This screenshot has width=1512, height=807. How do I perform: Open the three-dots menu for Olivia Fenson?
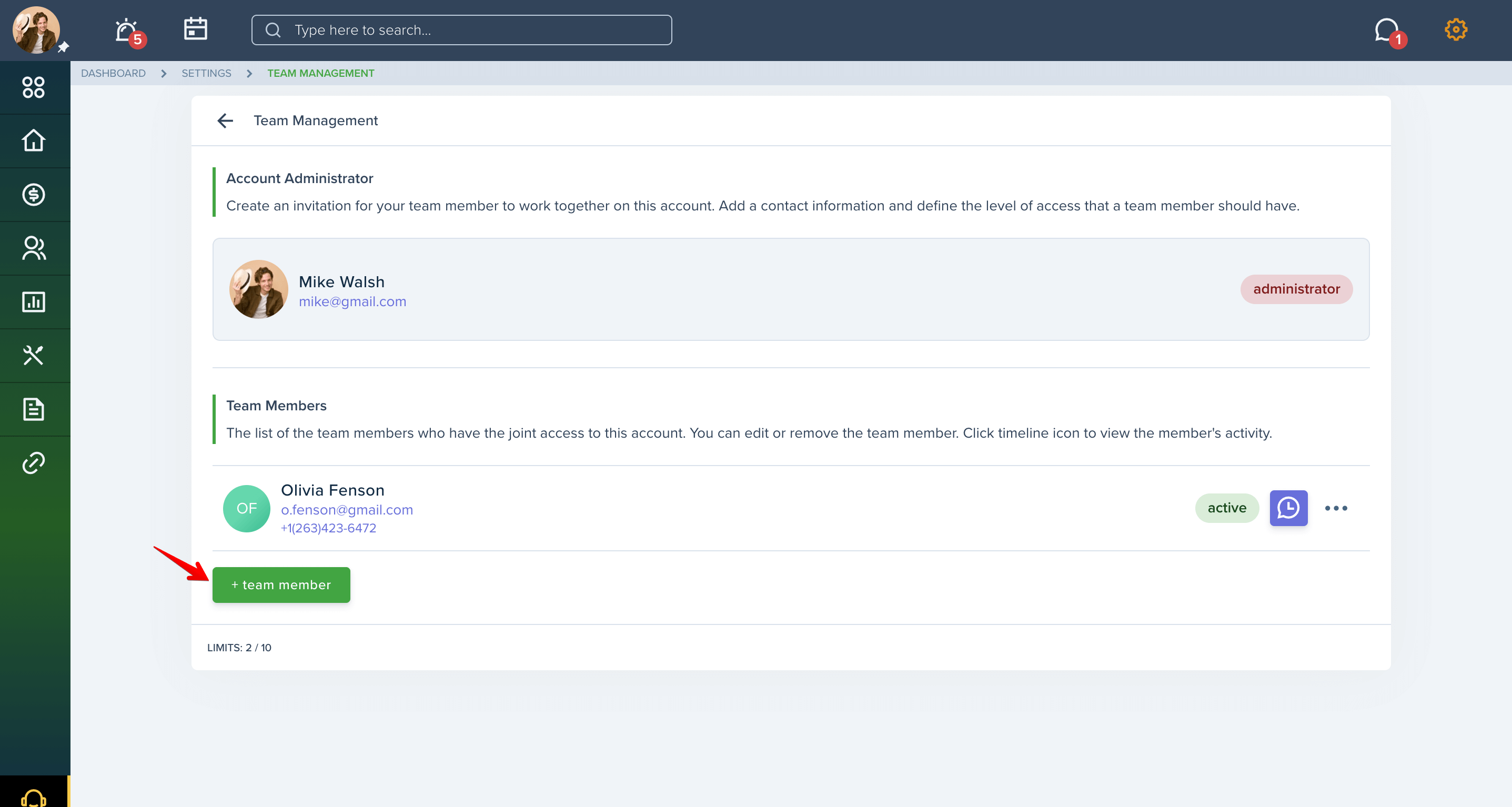tap(1336, 508)
